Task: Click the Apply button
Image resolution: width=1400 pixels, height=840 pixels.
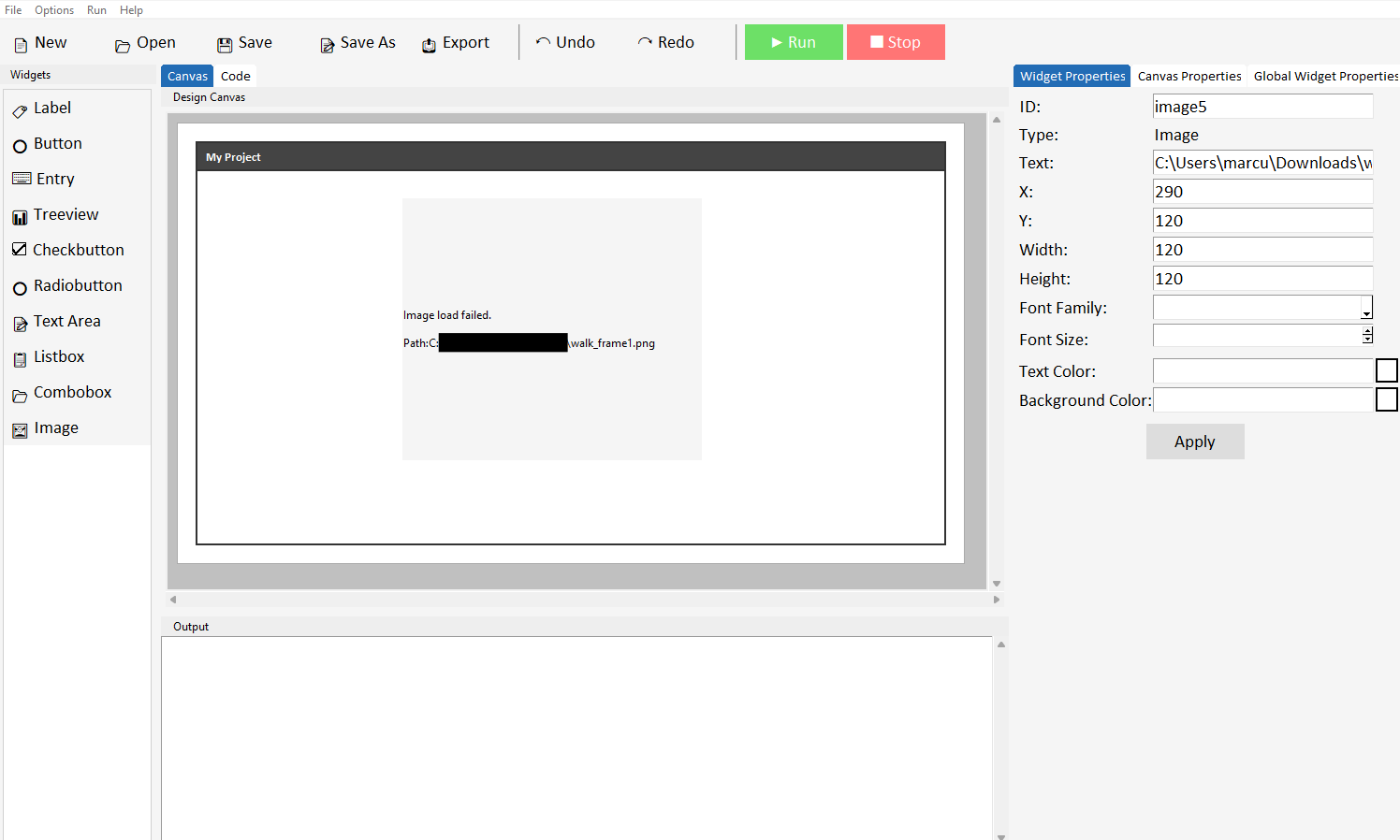Action: click(x=1195, y=441)
